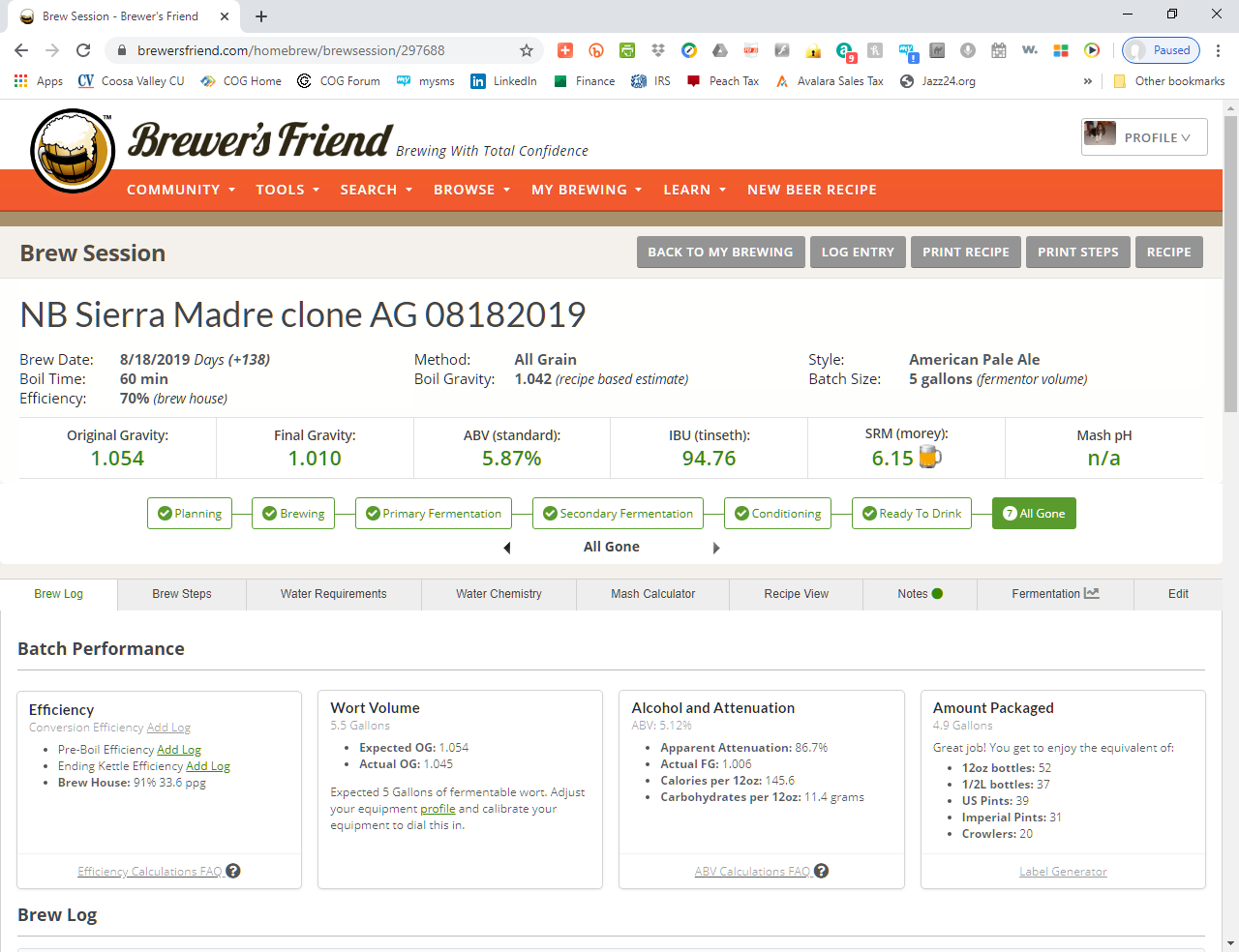Click the padlock extension icon
1239x952 pixels.
pyautogui.click(x=813, y=50)
